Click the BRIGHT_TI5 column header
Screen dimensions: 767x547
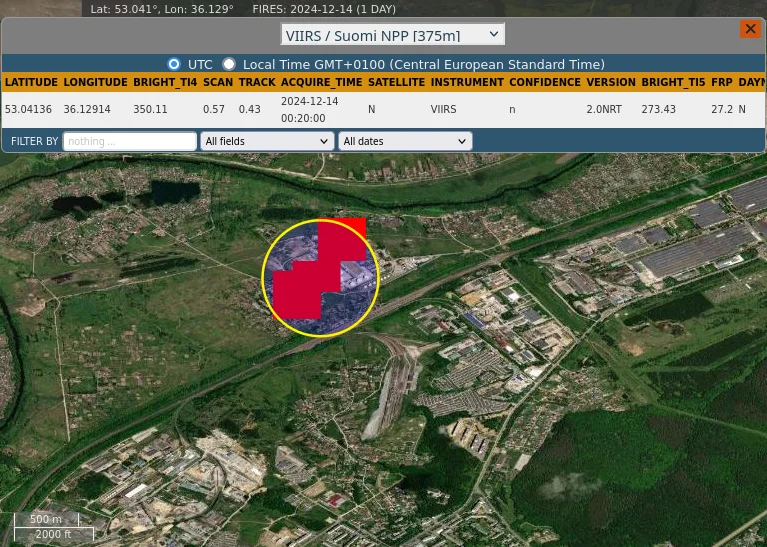[x=673, y=83]
